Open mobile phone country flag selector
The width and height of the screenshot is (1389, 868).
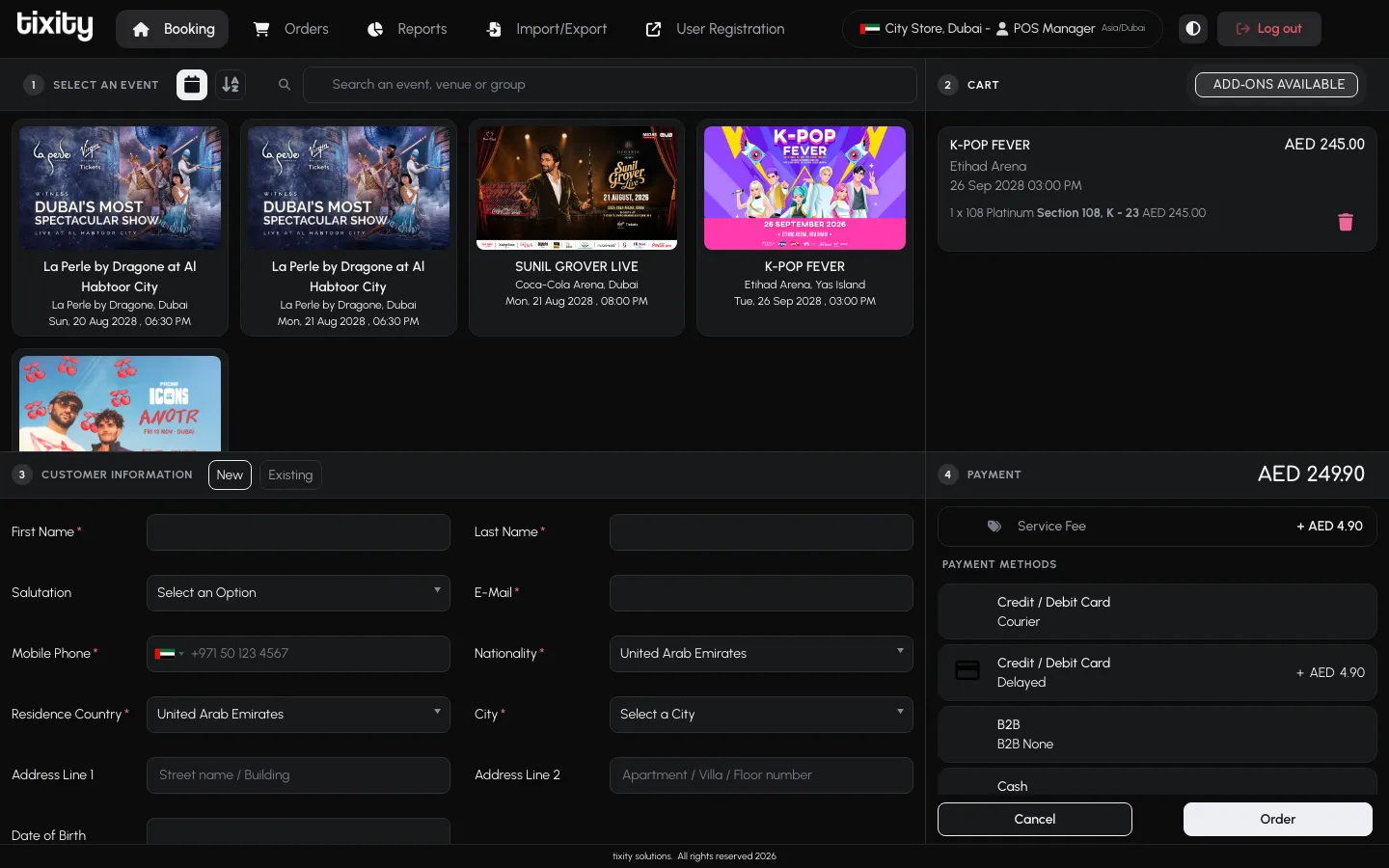[x=169, y=654]
